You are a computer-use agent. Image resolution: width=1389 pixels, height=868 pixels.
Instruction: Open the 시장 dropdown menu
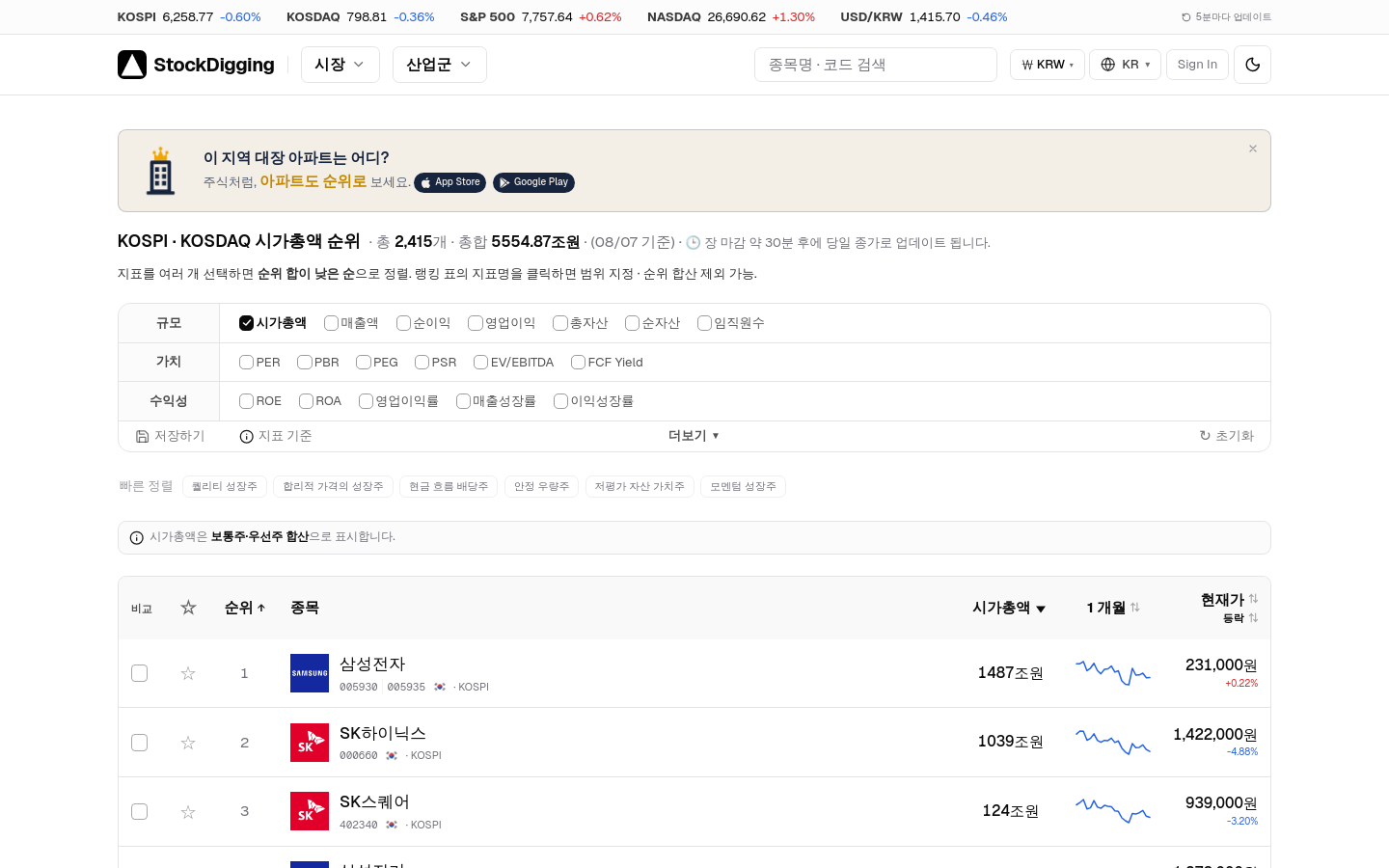[x=340, y=65]
